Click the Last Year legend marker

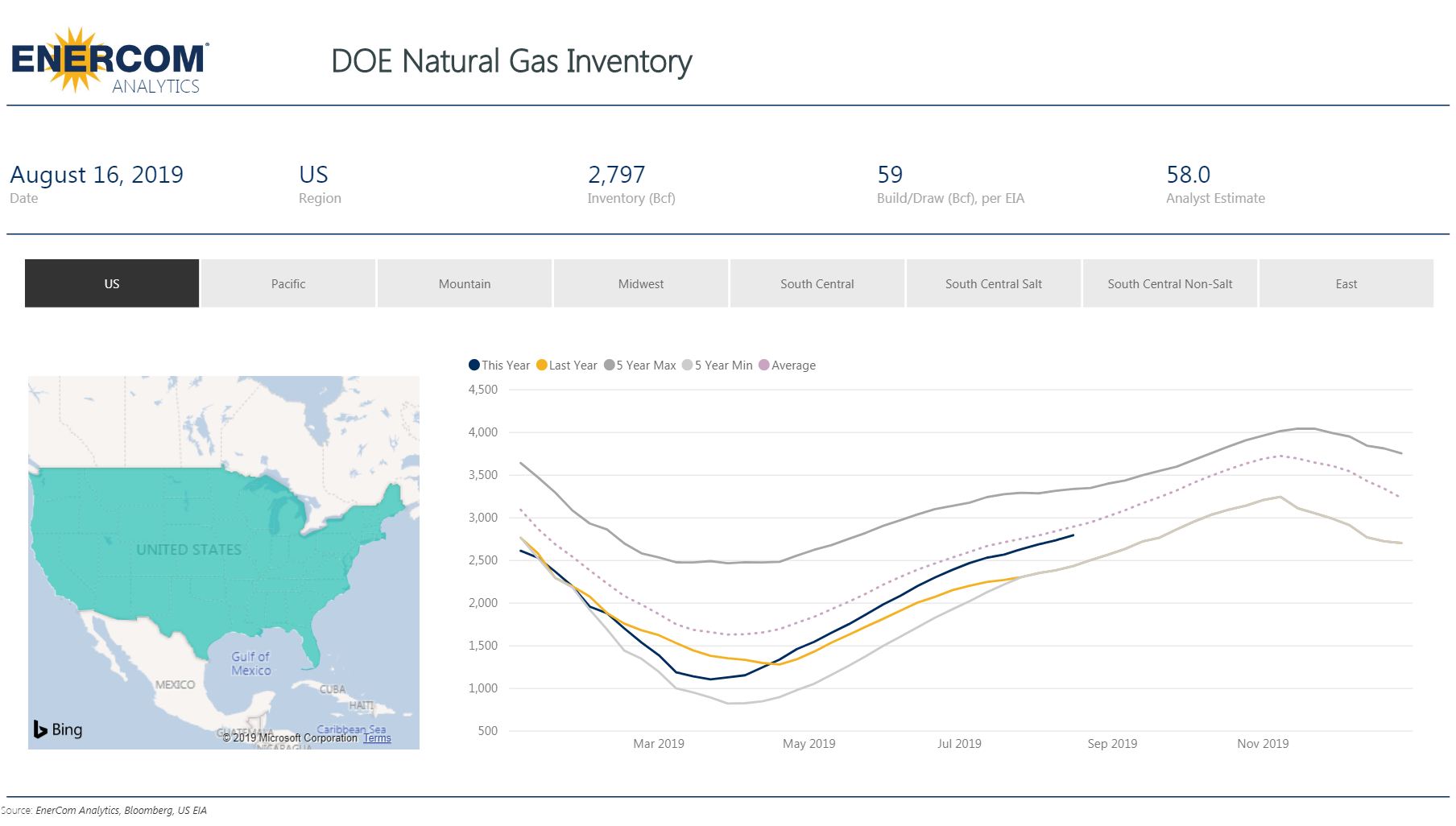[542, 365]
